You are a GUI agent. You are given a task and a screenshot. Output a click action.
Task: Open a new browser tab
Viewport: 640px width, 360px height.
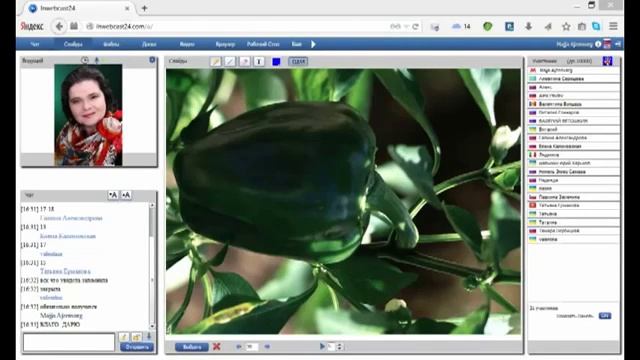pyautogui.click(x=144, y=8)
